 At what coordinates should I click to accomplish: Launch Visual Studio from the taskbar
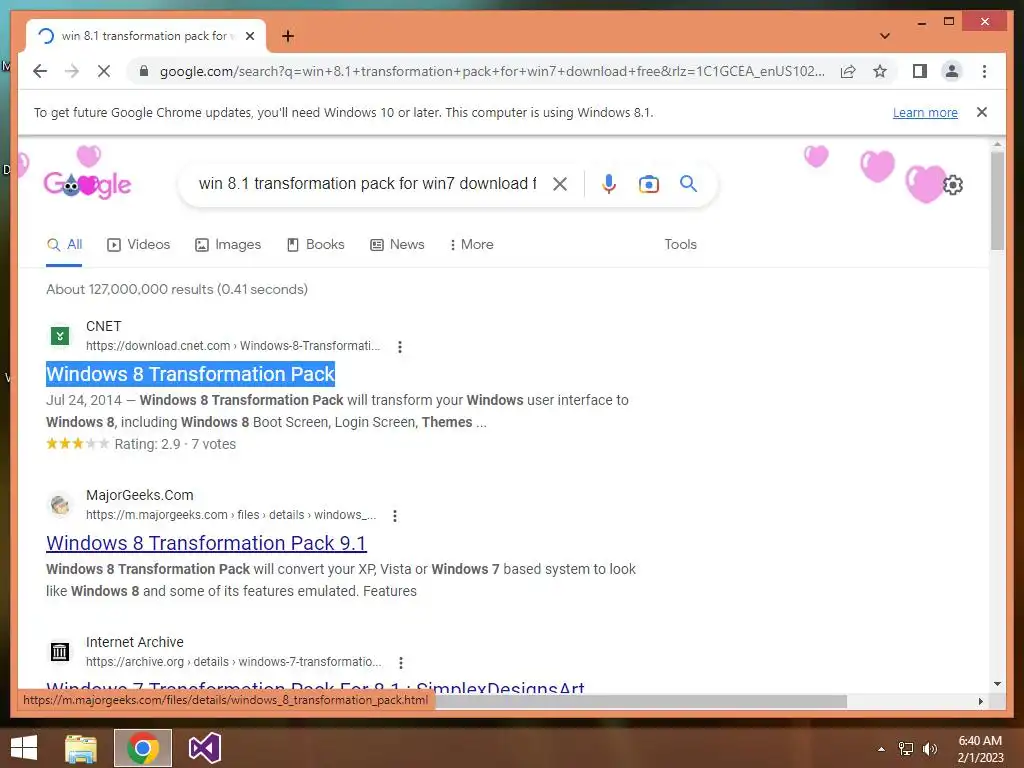coord(205,748)
